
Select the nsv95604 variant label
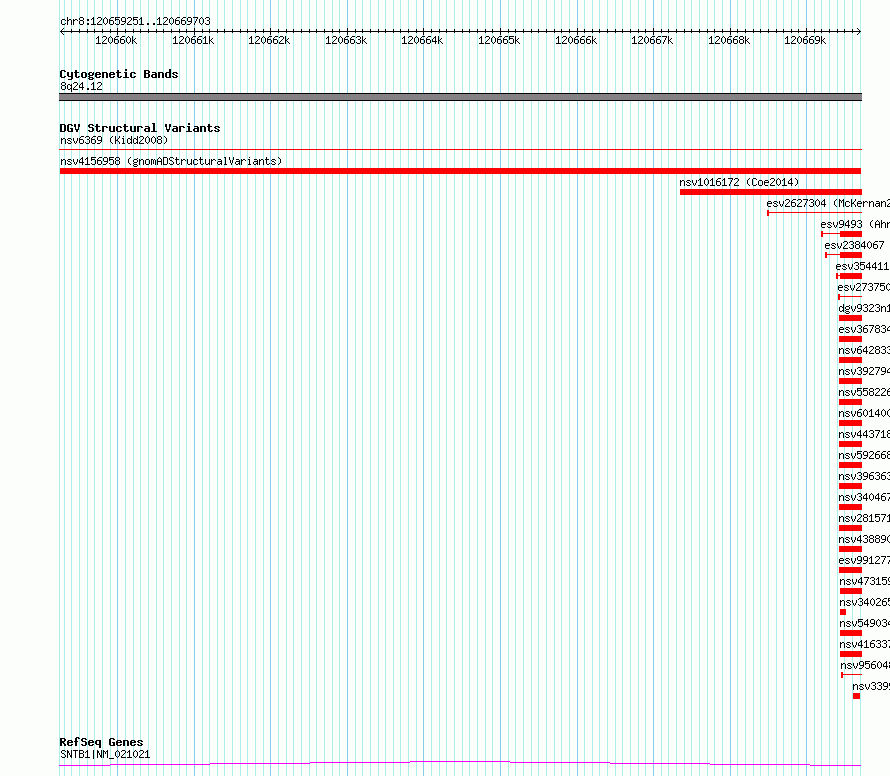(x=865, y=665)
